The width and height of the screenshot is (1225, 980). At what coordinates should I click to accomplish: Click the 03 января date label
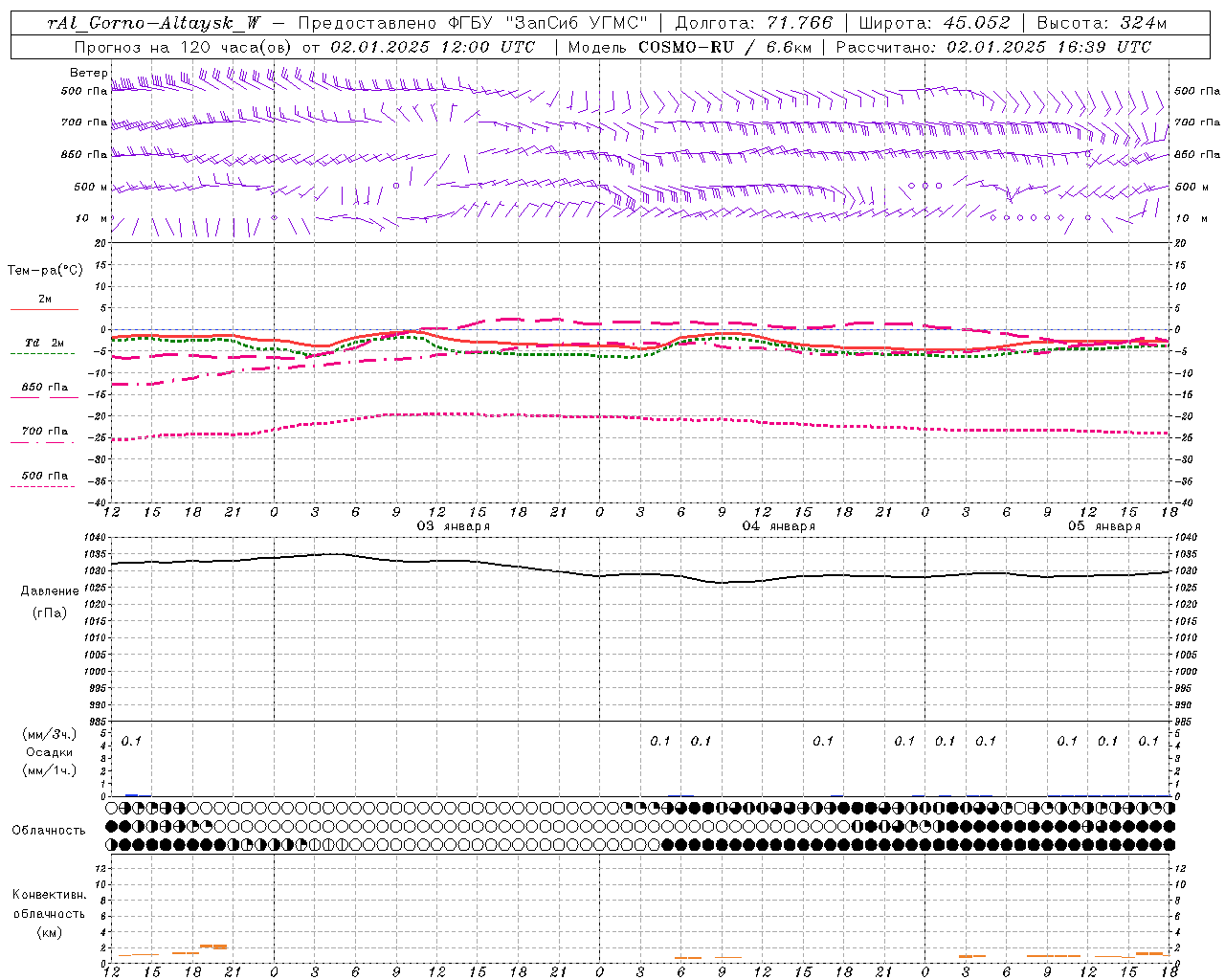(454, 526)
